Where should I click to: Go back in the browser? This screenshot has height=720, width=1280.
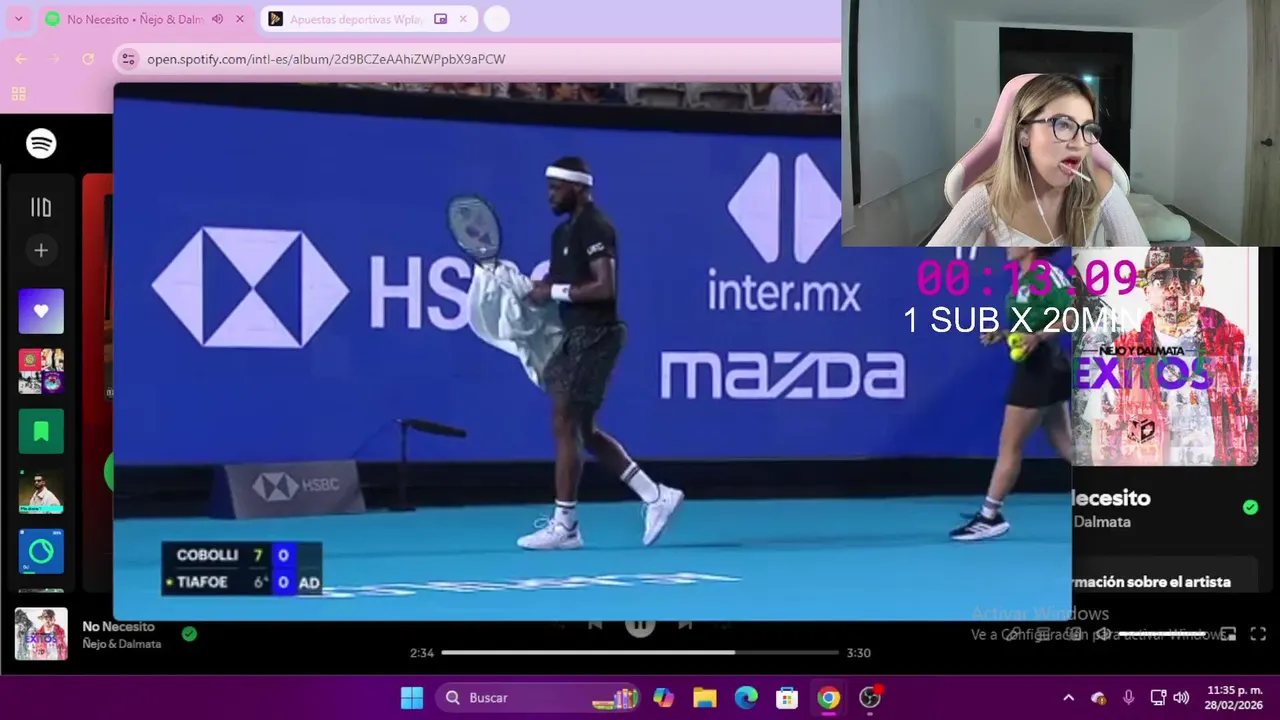pyautogui.click(x=21, y=59)
